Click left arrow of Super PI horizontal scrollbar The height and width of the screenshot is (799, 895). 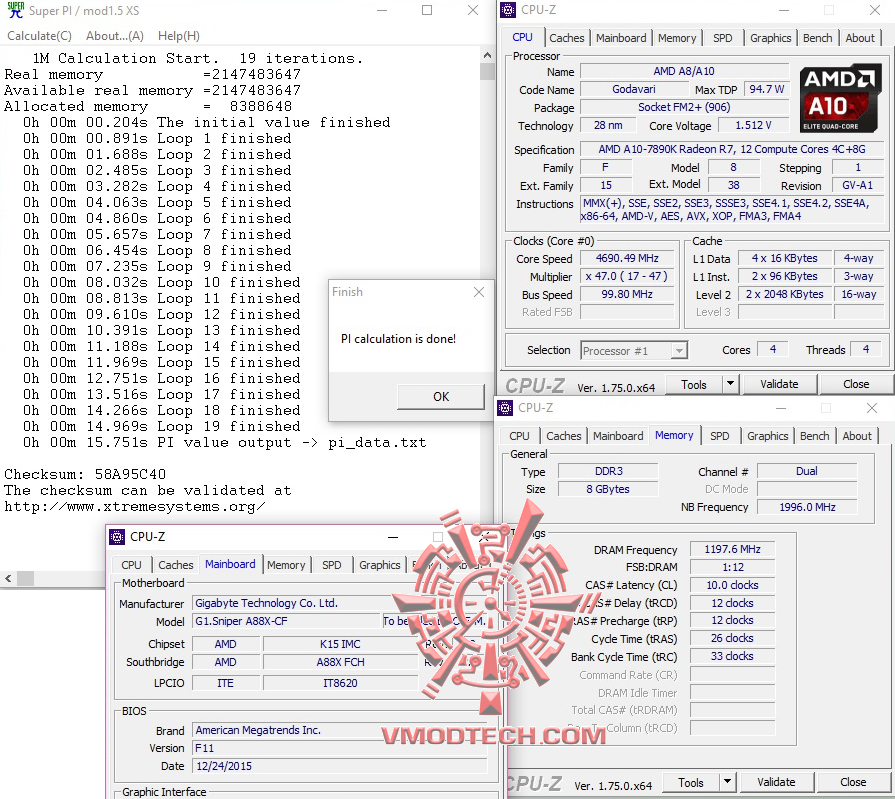(x=8, y=579)
